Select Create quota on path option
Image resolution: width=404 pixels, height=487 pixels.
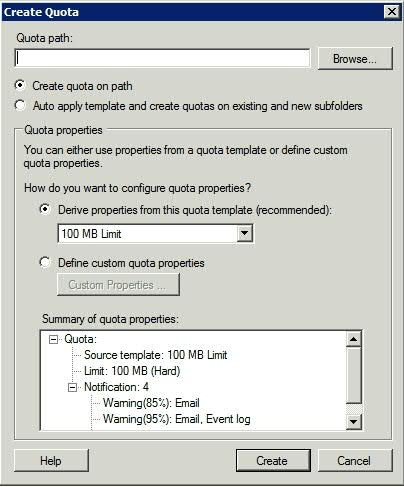[20, 85]
